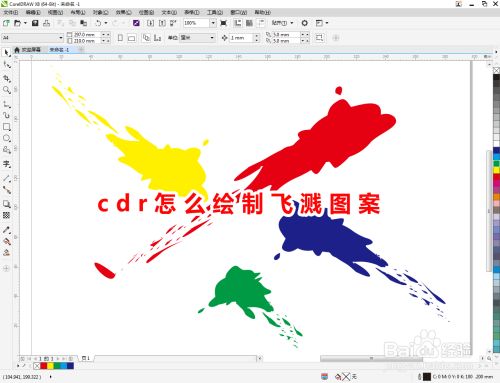Select the Transparency checkerboard tool
Image resolution: width=500 pixels, height=383 pixels.
click(x=7, y=215)
